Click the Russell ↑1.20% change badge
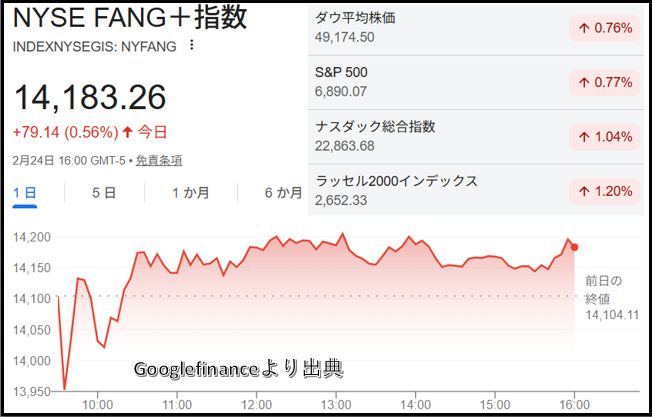Screen dimensions: 652x417 (x=606, y=190)
